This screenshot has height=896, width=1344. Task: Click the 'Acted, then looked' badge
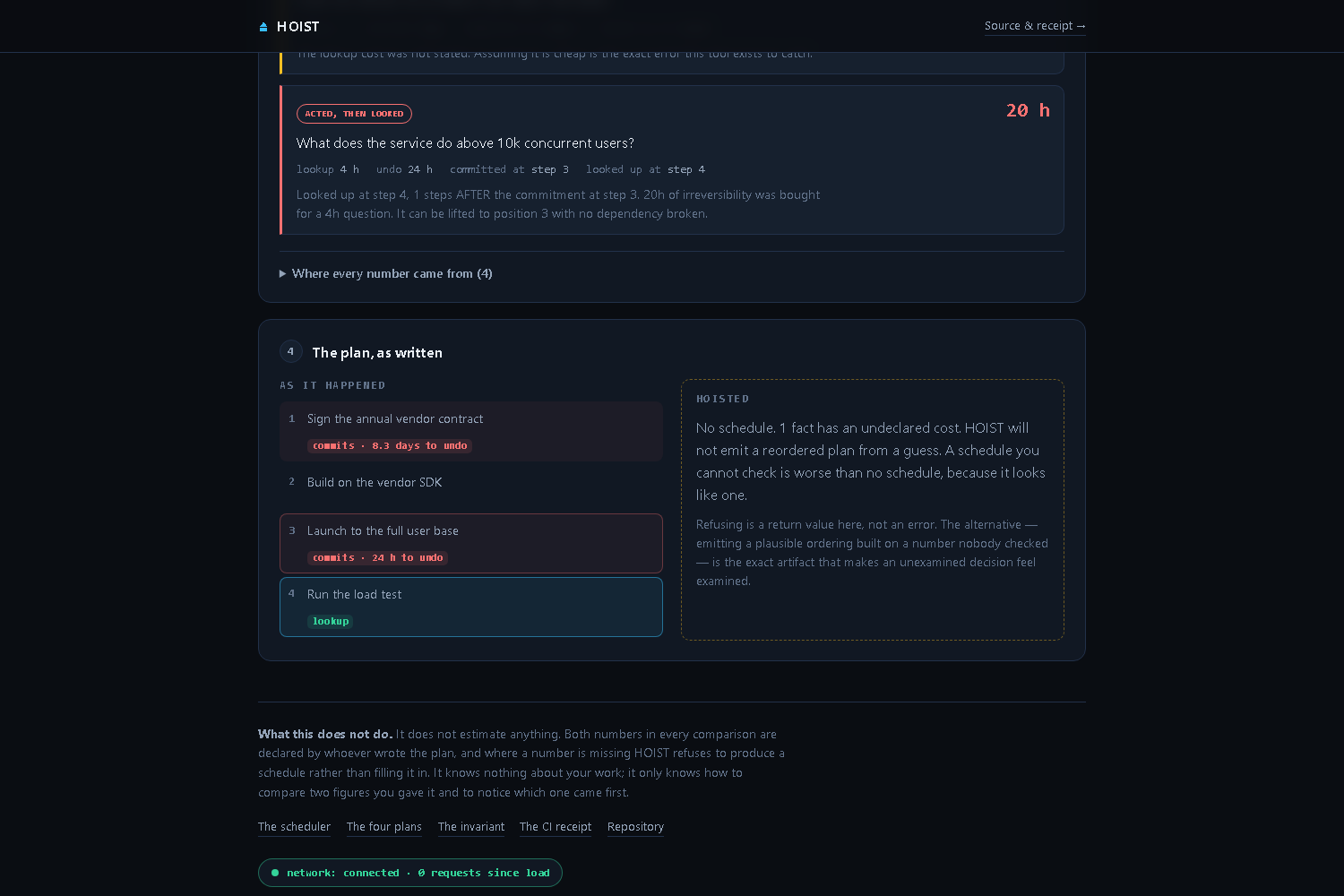point(354,114)
